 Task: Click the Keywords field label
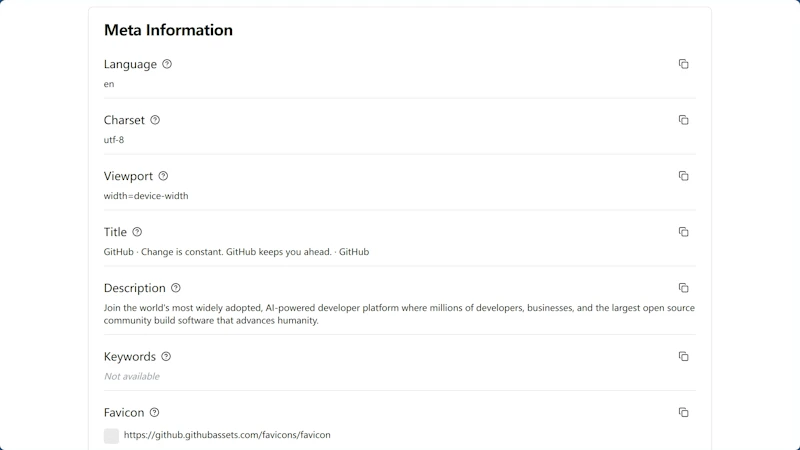[130, 357]
